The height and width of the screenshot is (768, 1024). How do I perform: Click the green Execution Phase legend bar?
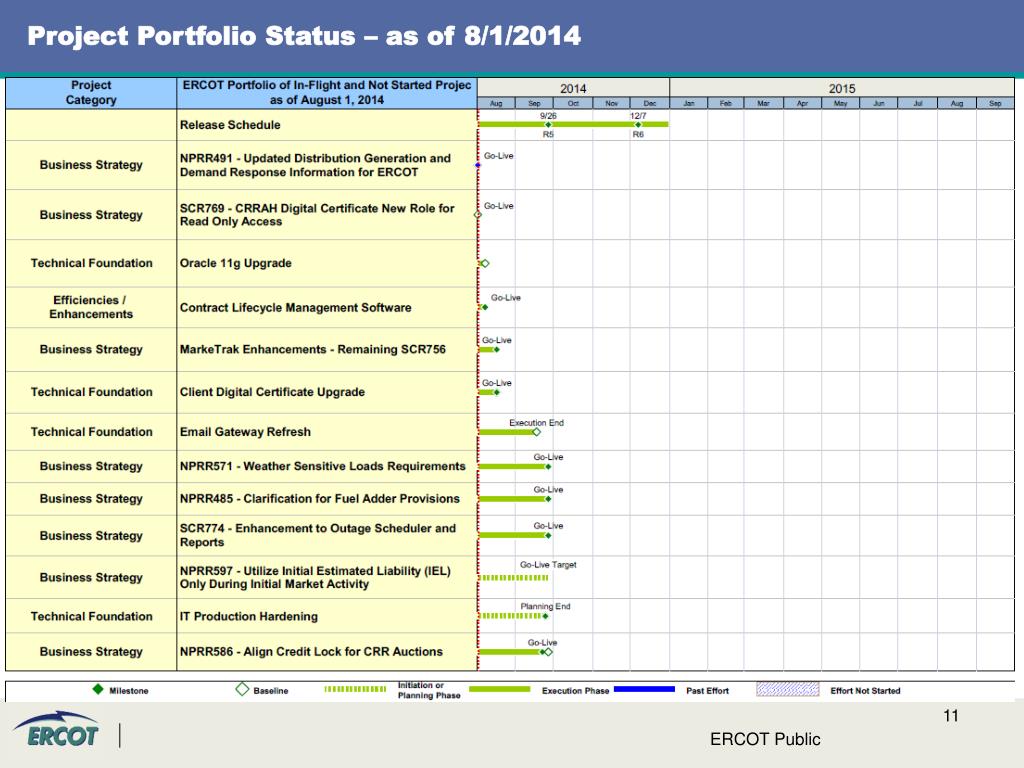click(500, 689)
